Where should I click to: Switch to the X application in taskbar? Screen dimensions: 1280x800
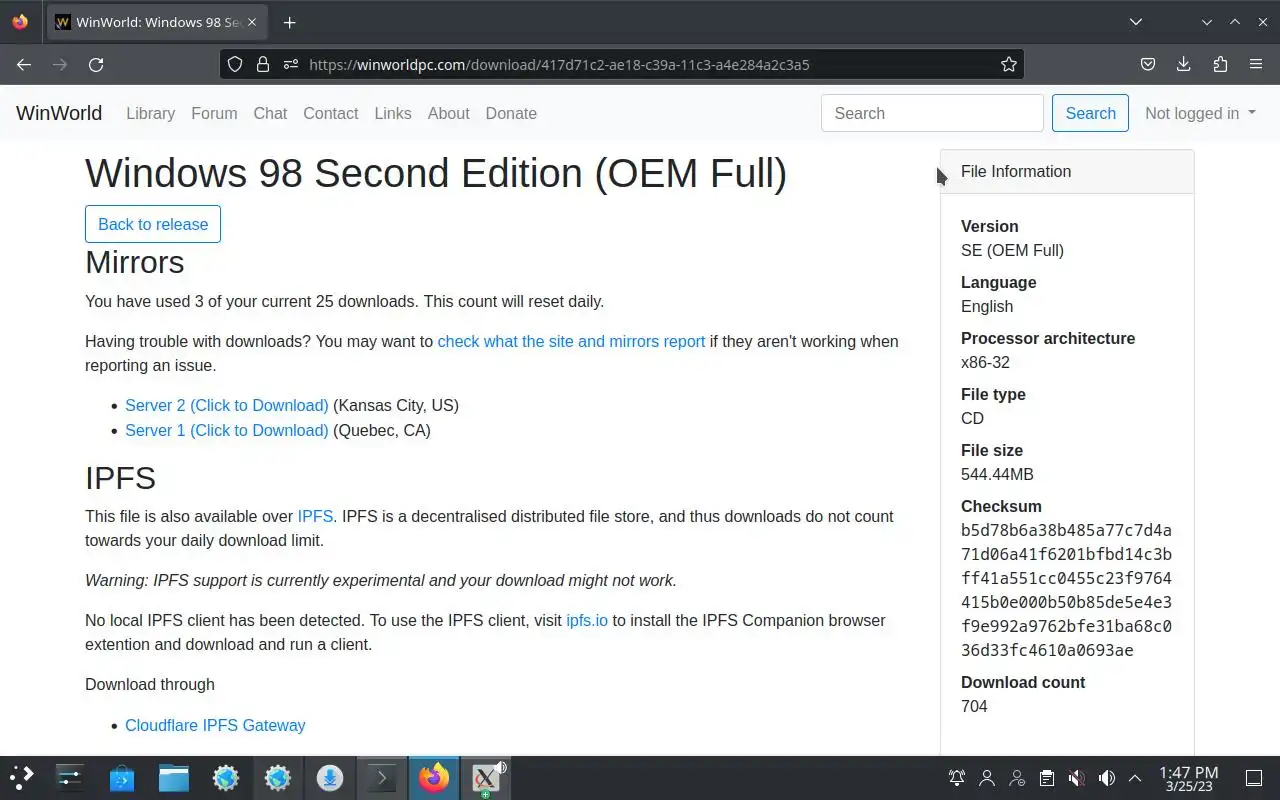pyautogui.click(x=486, y=777)
